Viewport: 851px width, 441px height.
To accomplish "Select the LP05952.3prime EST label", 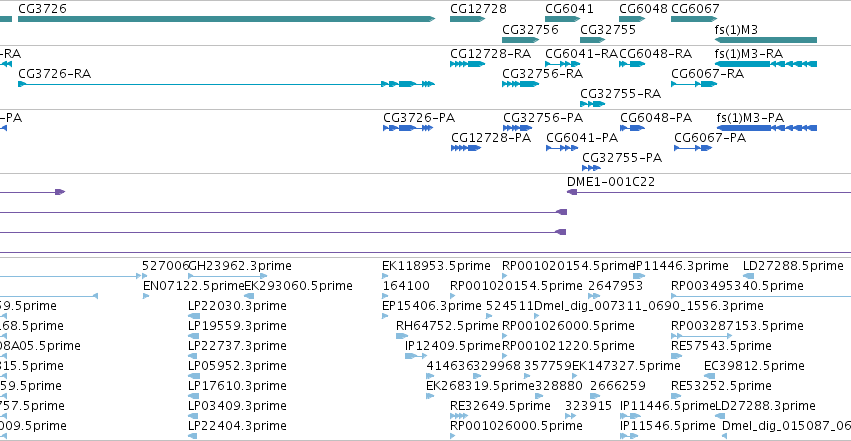I will (x=237, y=366).
